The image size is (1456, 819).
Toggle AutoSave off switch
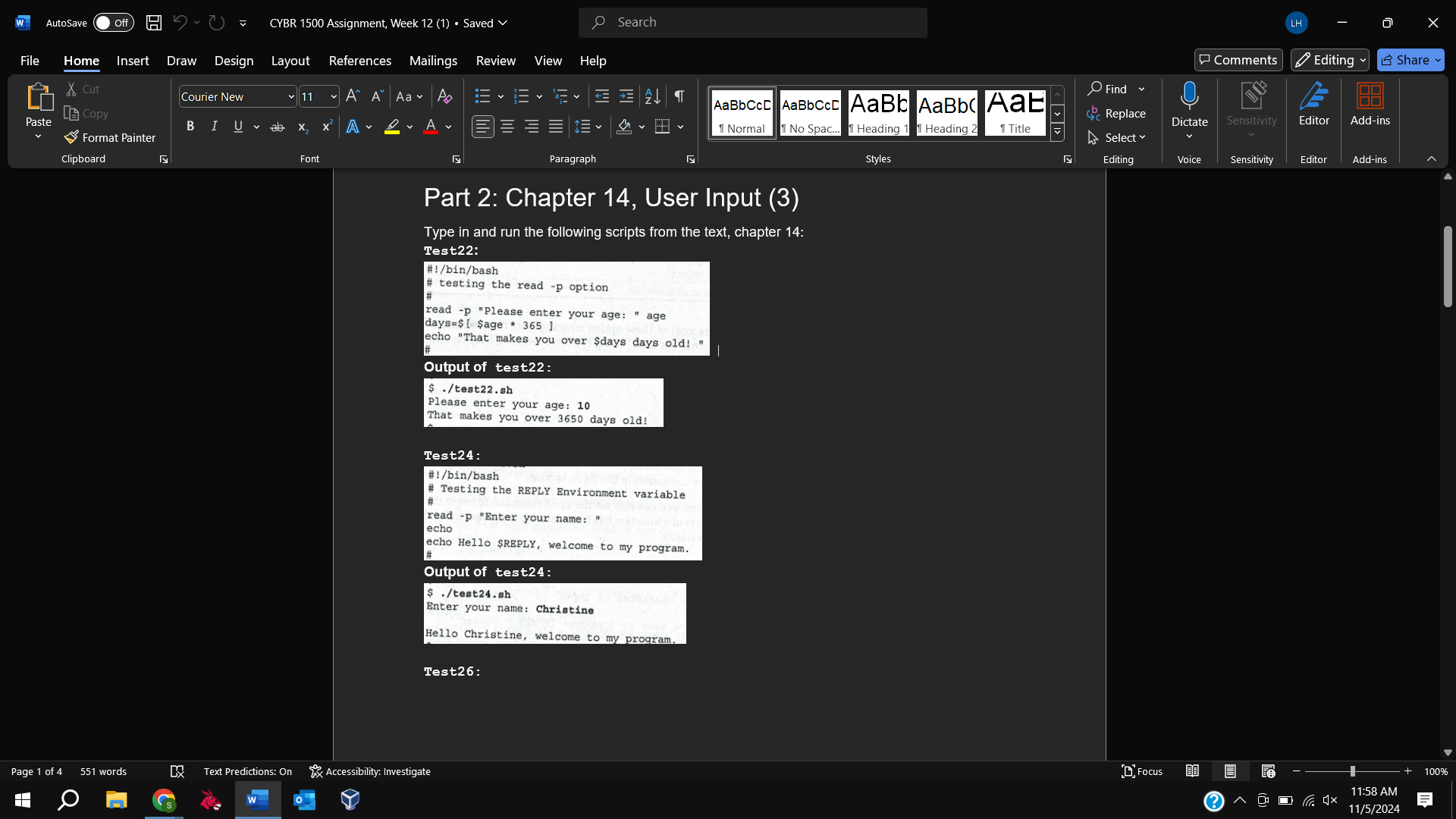point(113,23)
